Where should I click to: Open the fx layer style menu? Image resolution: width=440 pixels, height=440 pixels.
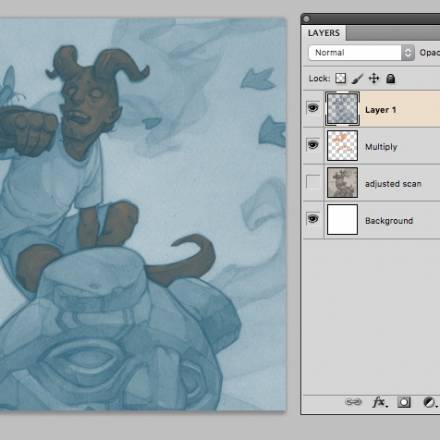pyautogui.click(x=379, y=402)
